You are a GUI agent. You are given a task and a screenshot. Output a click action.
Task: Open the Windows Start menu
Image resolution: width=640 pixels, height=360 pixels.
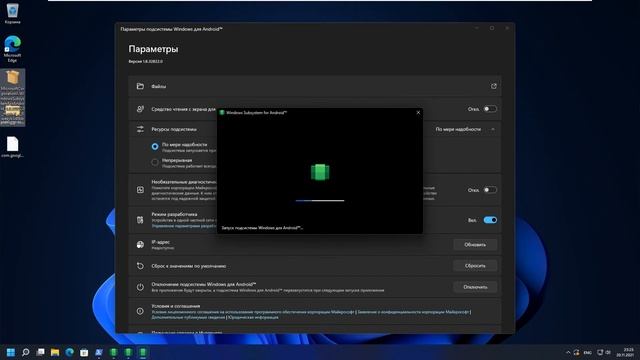[x=11, y=352]
